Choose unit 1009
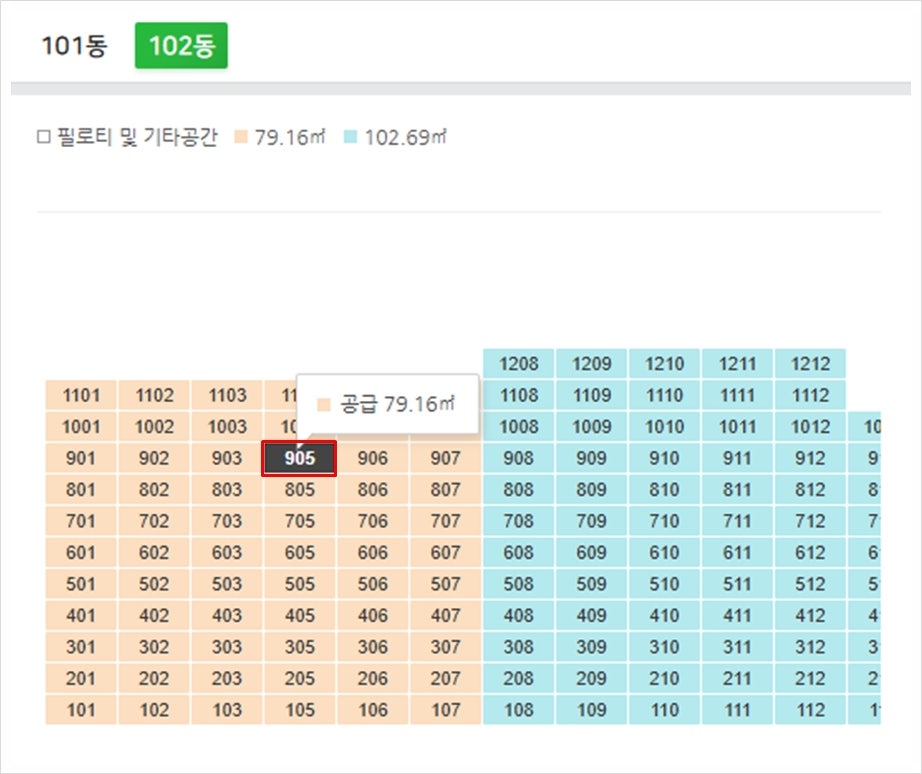The image size is (922, 774). pyautogui.click(x=591, y=426)
